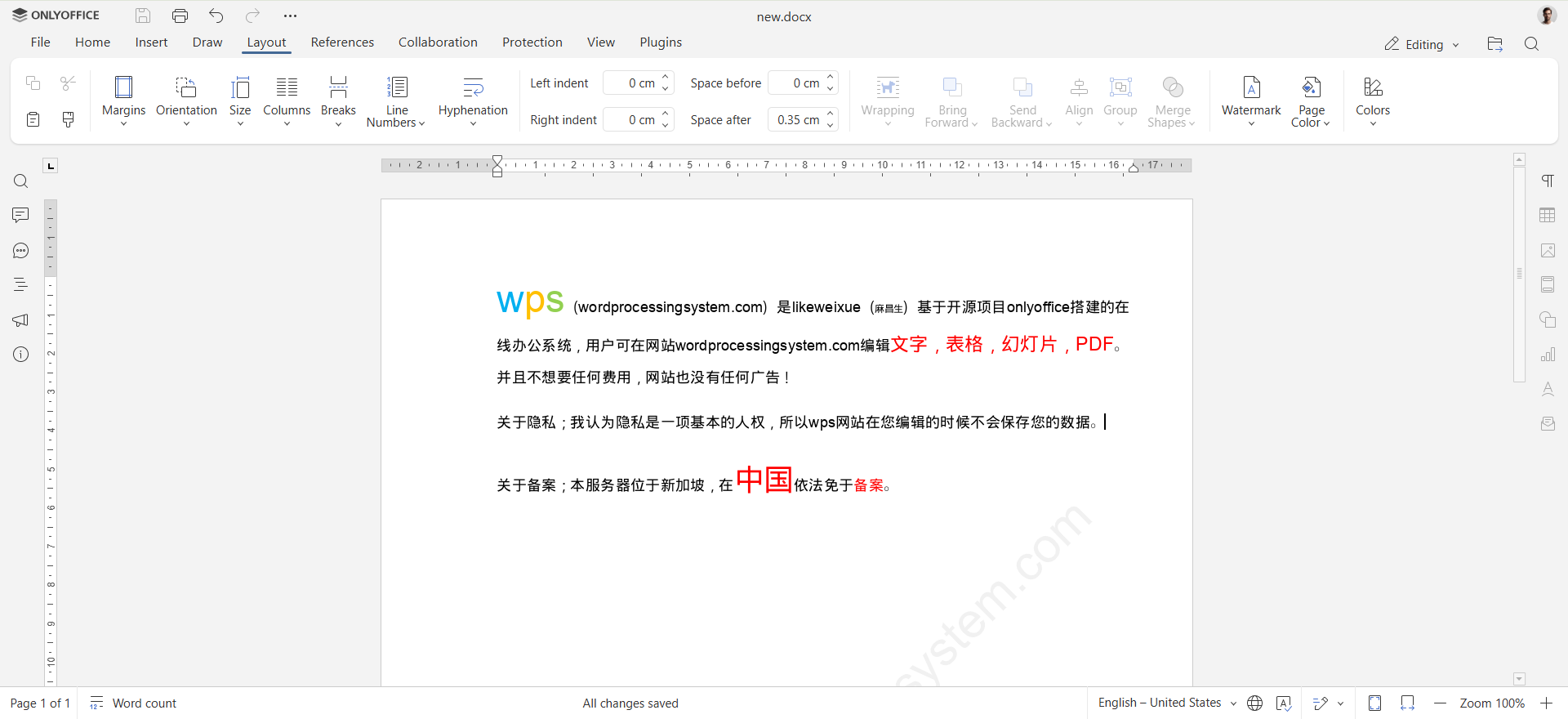The height and width of the screenshot is (719, 1568).
Task: Click the scroll down arrow
Action: [1519, 679]
